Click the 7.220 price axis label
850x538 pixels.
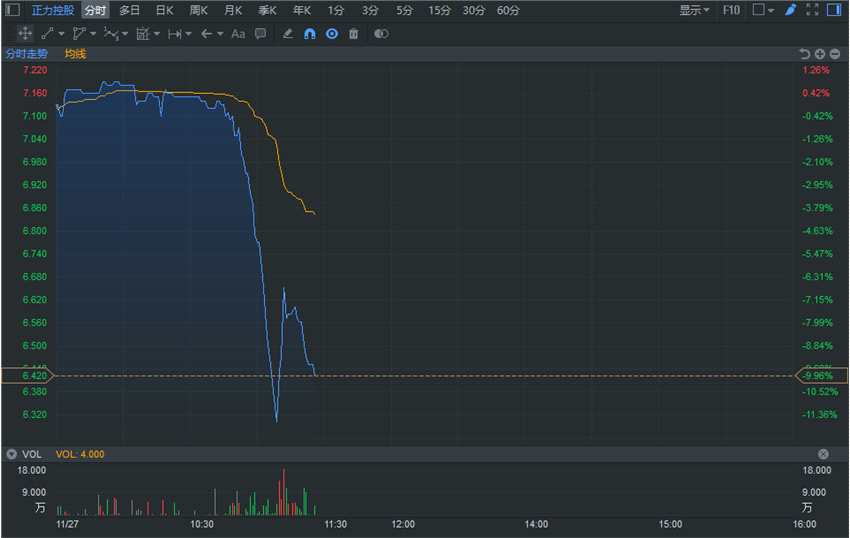point(35,70)
